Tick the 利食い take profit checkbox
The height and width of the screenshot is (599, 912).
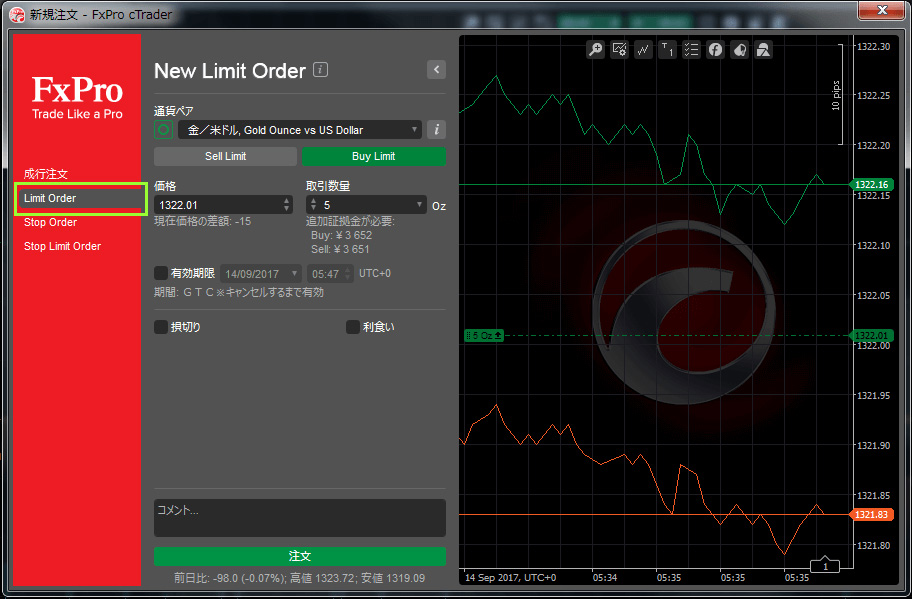pyautogui.click(x=352, y=327)
